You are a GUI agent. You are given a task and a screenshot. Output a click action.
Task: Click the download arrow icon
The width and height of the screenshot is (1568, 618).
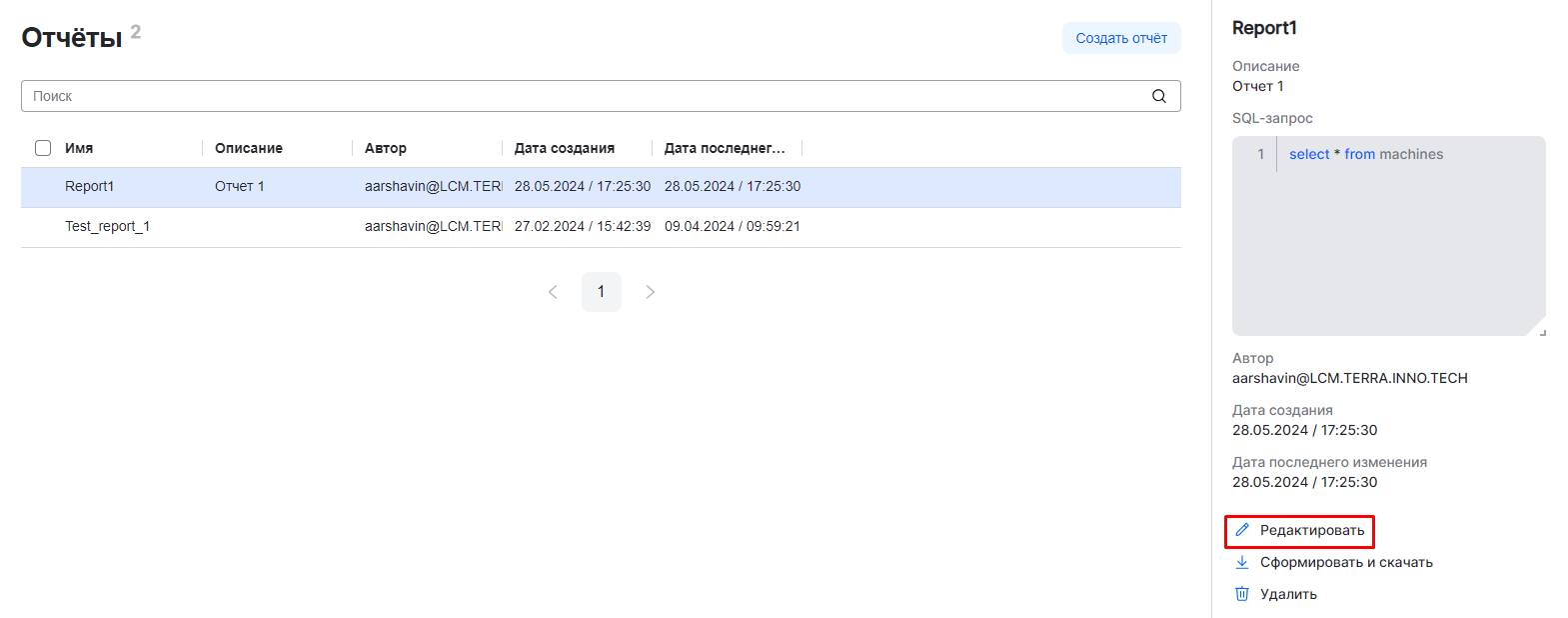(1242, 562)
